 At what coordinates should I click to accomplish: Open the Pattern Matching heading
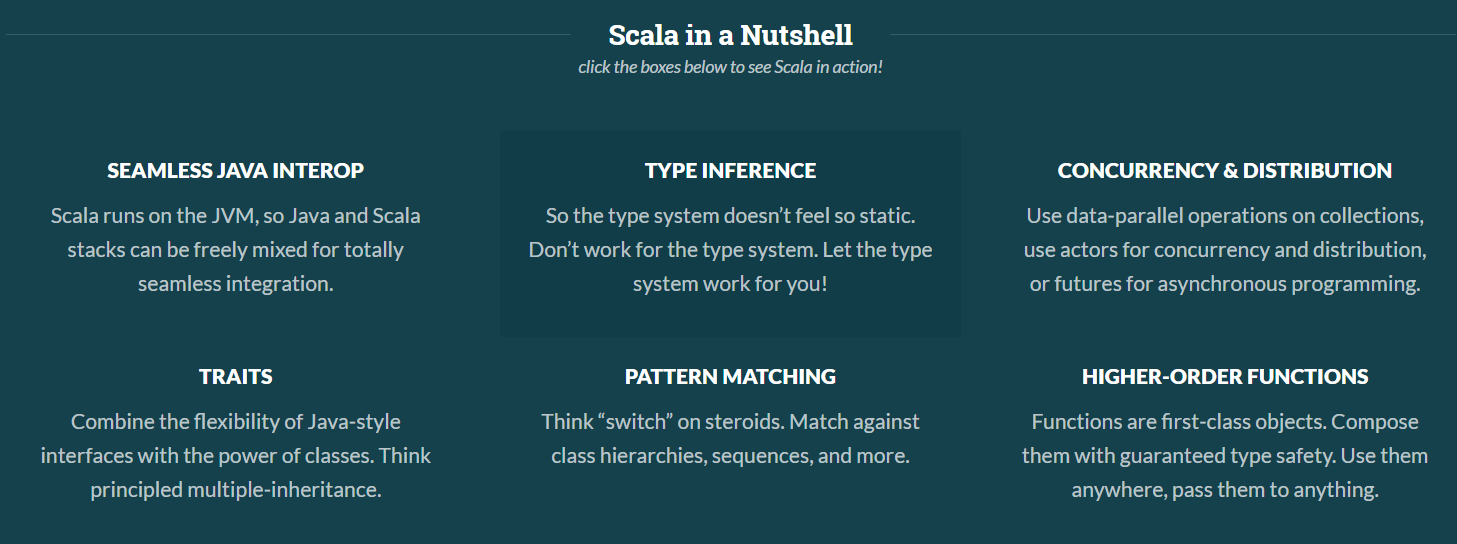[x=730, y=377]
